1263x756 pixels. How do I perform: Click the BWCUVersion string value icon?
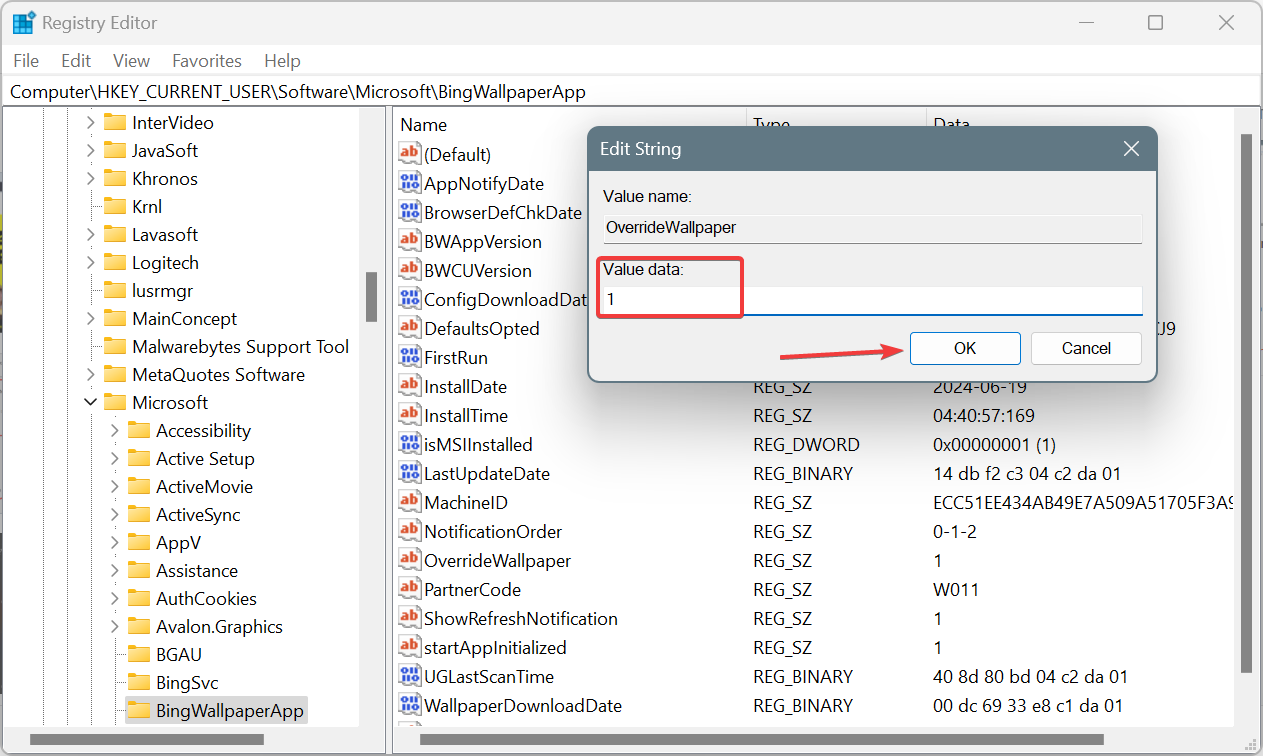409,270
